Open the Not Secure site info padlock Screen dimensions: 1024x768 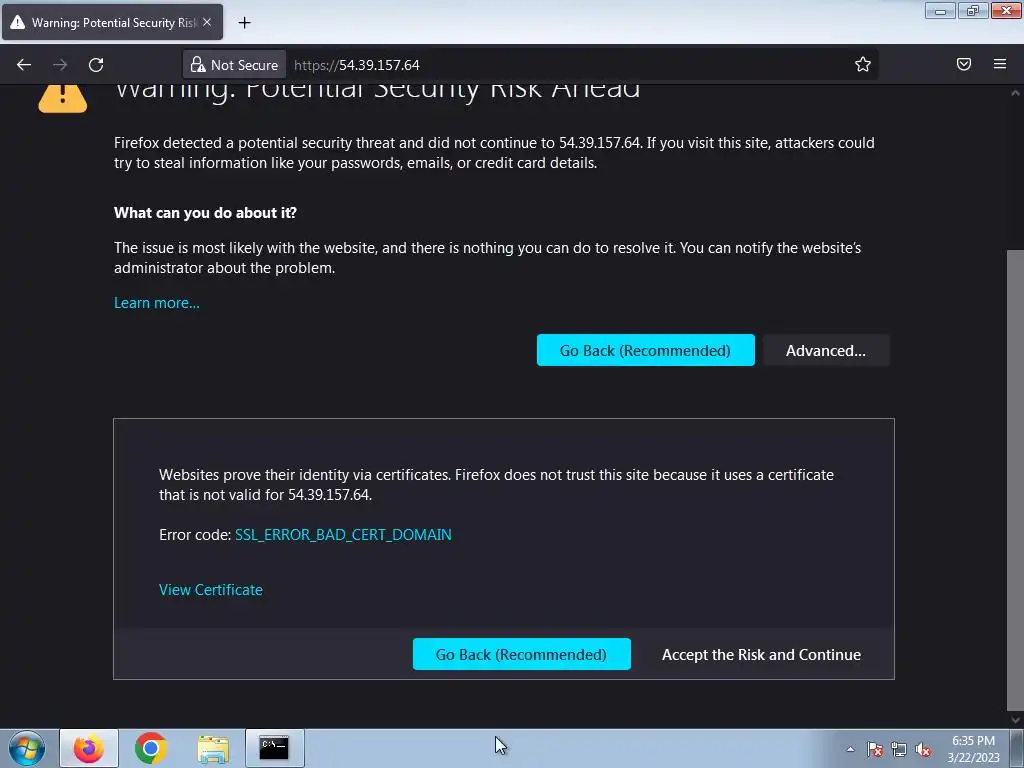click(x=234, y=65)
